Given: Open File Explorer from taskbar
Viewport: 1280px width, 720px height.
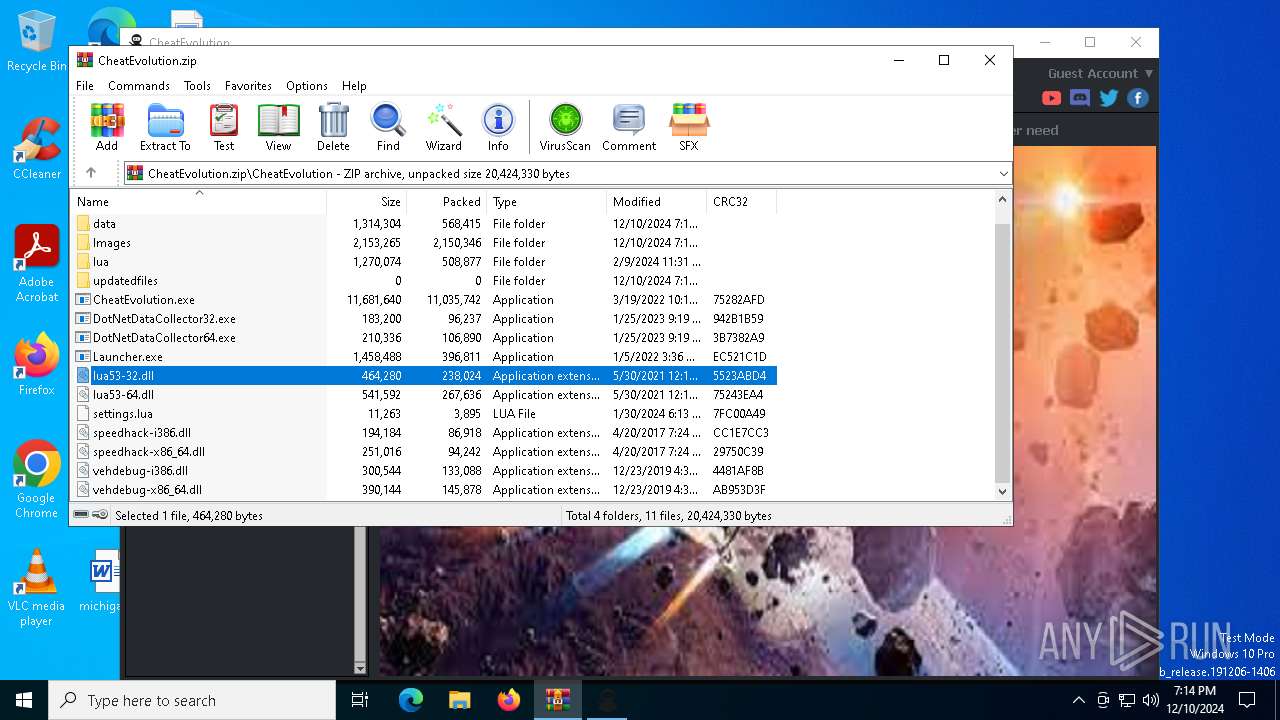Looking at the screenshot, I should [x=460, y=700].
